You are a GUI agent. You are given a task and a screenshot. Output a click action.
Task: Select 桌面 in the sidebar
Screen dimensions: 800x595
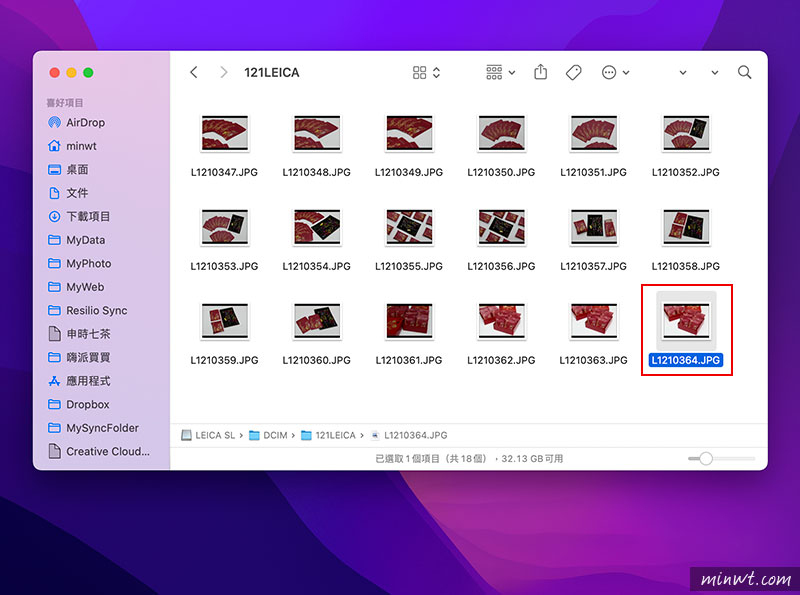point(68,169)
